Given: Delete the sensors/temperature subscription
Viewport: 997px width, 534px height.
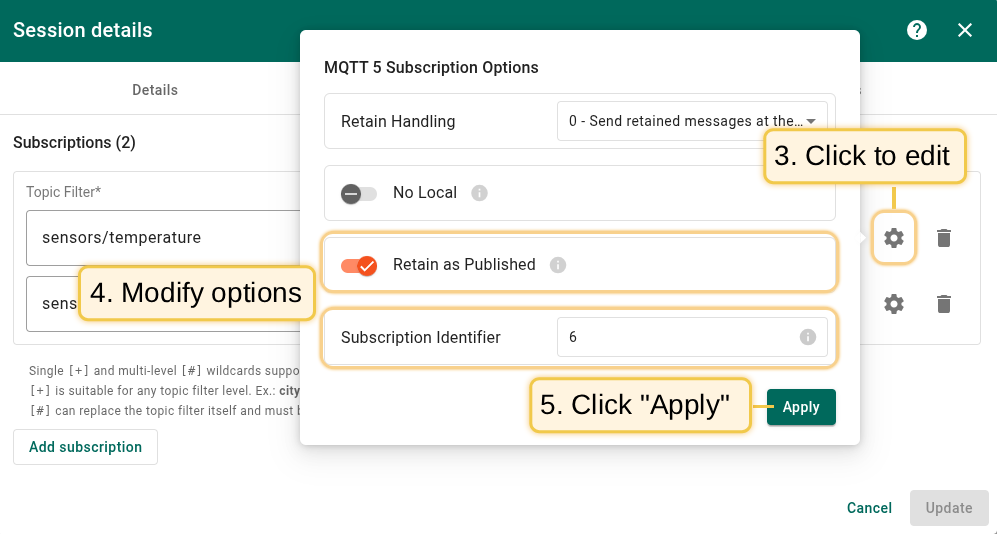Looking at the screenshot, I should tap(943, 238).
